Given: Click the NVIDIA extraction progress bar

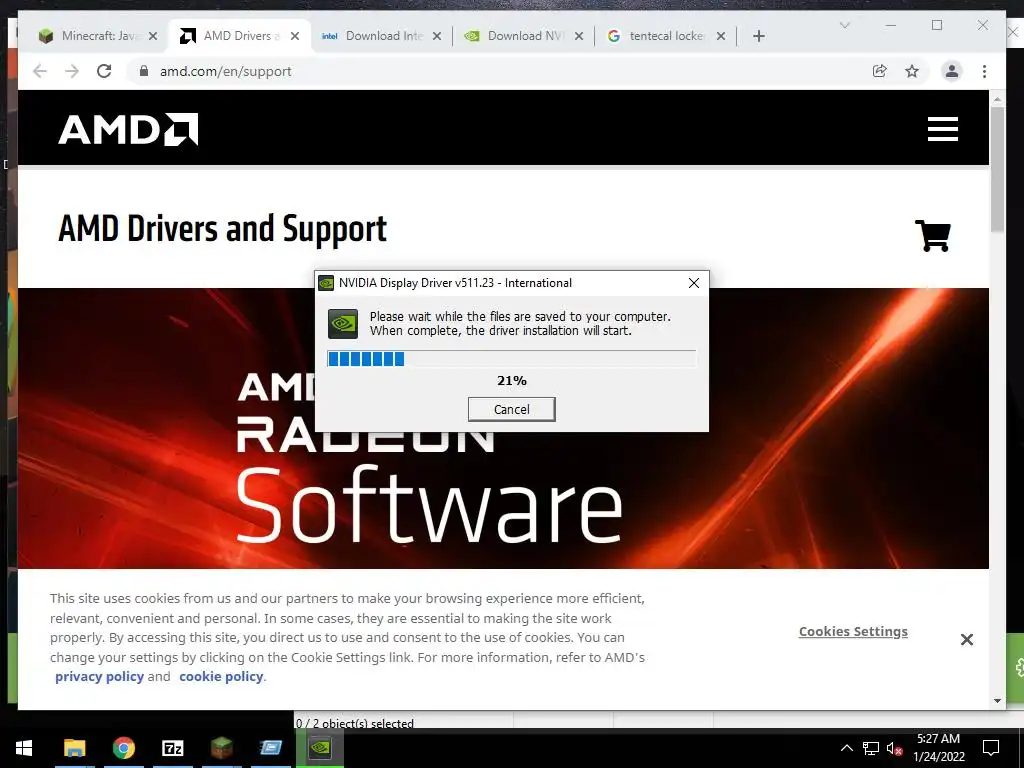Looking at the screenshot, I should pos(511,359).
